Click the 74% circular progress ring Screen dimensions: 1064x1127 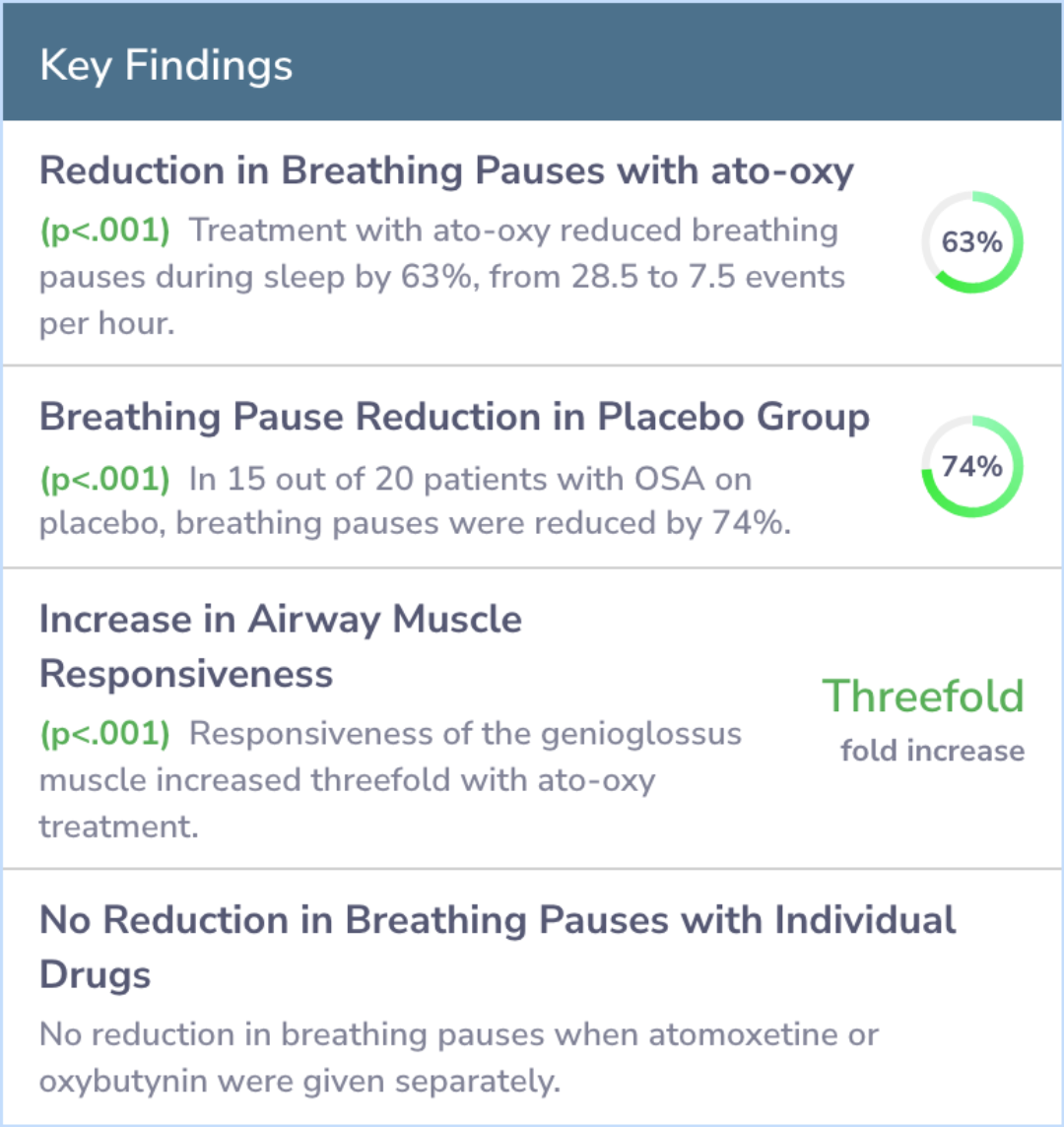pyautogui.click(x=972, y=466)
